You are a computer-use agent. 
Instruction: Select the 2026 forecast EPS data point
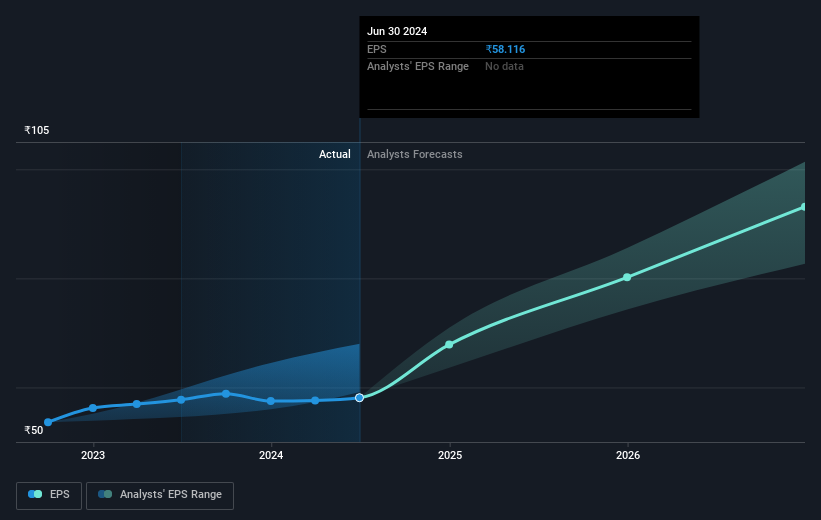tap(627, 277)
